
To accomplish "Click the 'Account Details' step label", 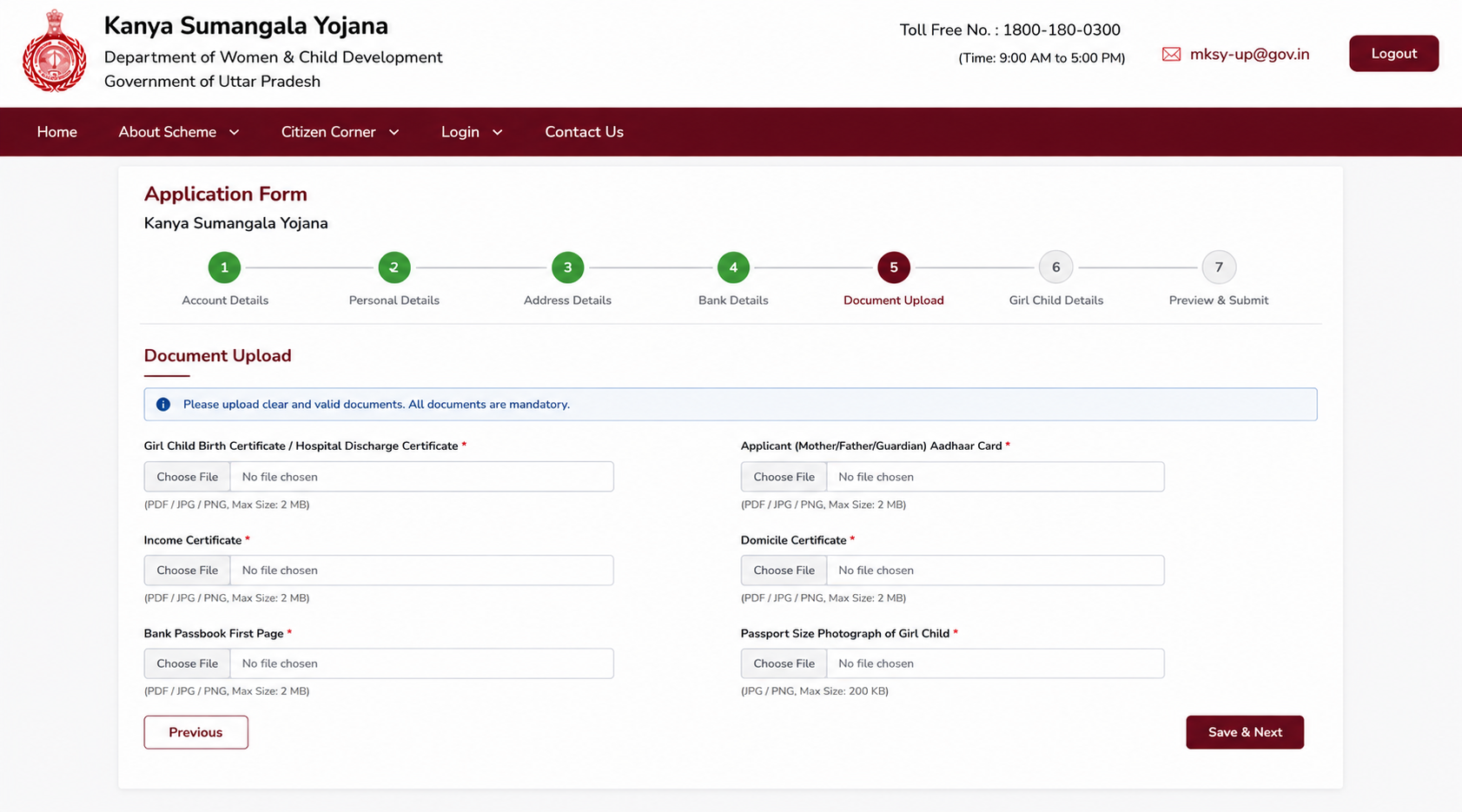I will [x=225, y=300].
